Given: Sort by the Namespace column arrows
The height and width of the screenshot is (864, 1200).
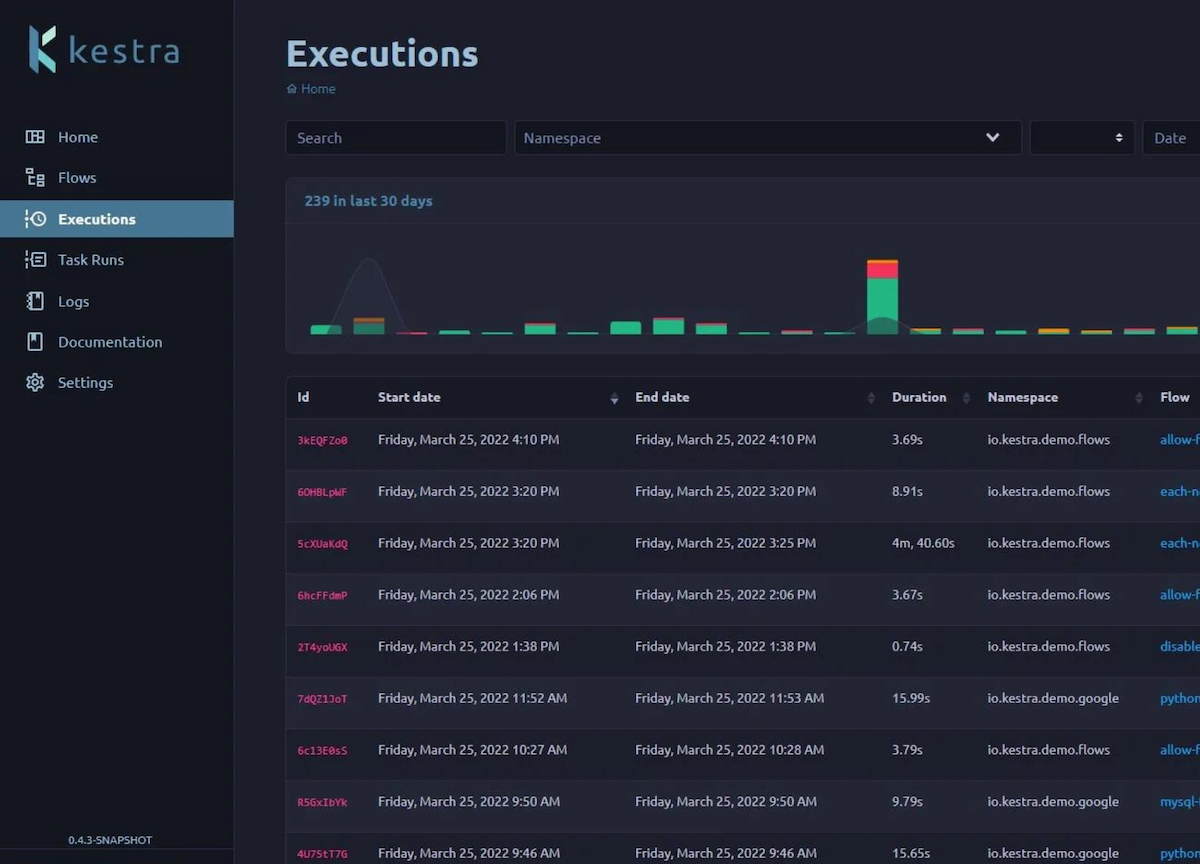Looking at the screenshot, I should (x=1139, y=398).
